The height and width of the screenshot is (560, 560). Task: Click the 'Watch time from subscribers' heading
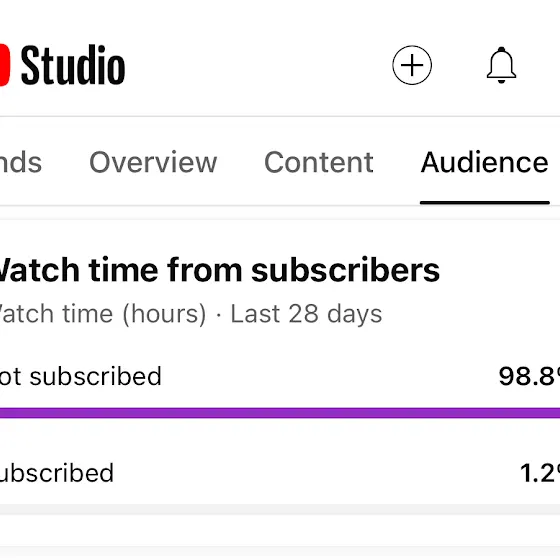point(219,270)
